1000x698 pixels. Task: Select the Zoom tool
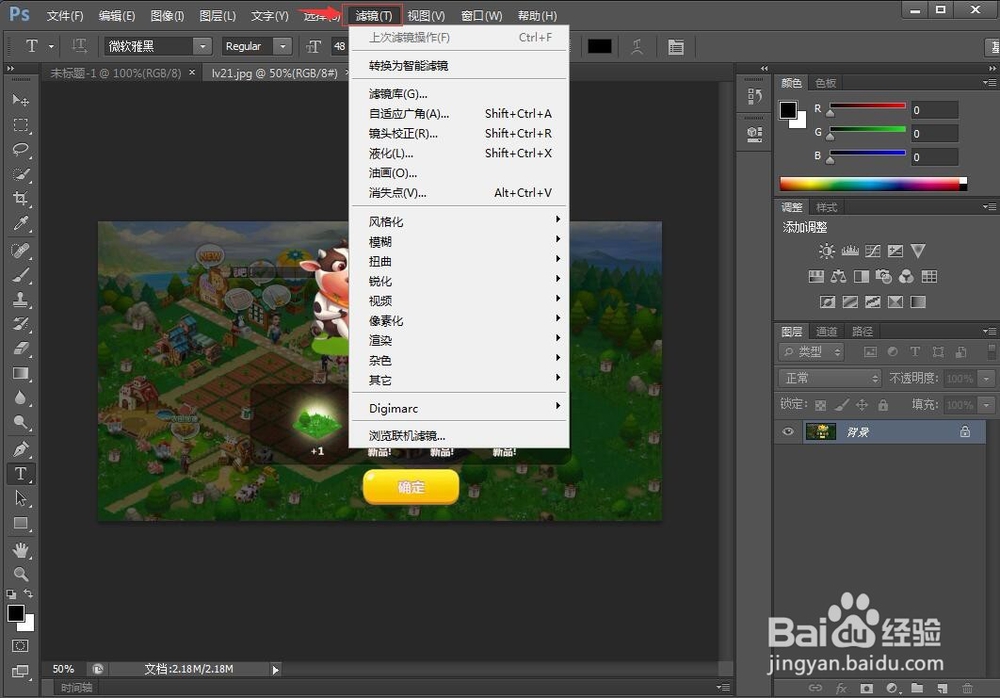click(20, 574)
